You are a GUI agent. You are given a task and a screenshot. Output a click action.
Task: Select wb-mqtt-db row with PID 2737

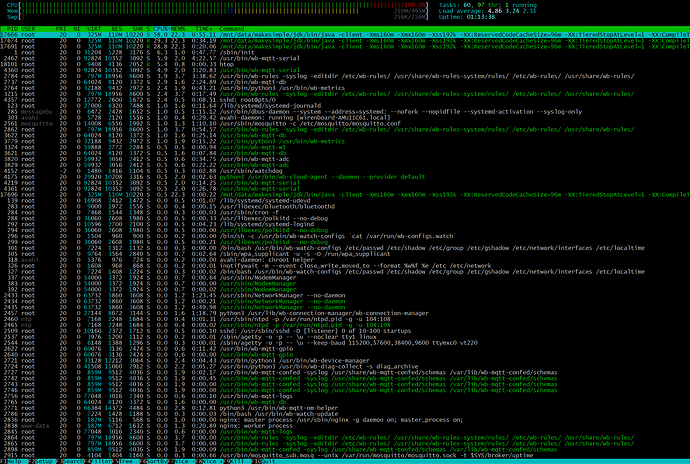[345, 82]
